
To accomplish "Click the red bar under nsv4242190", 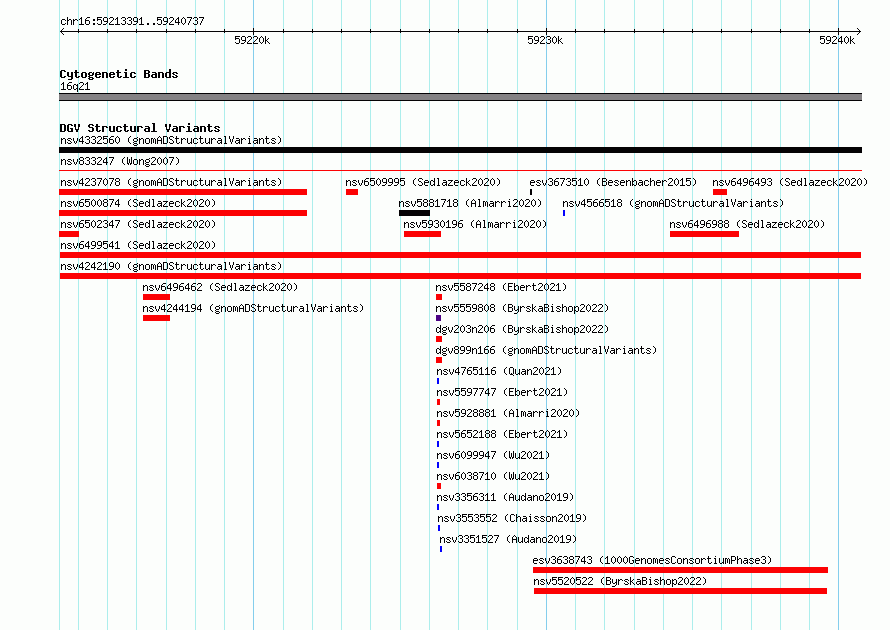I will click(460, 276).
